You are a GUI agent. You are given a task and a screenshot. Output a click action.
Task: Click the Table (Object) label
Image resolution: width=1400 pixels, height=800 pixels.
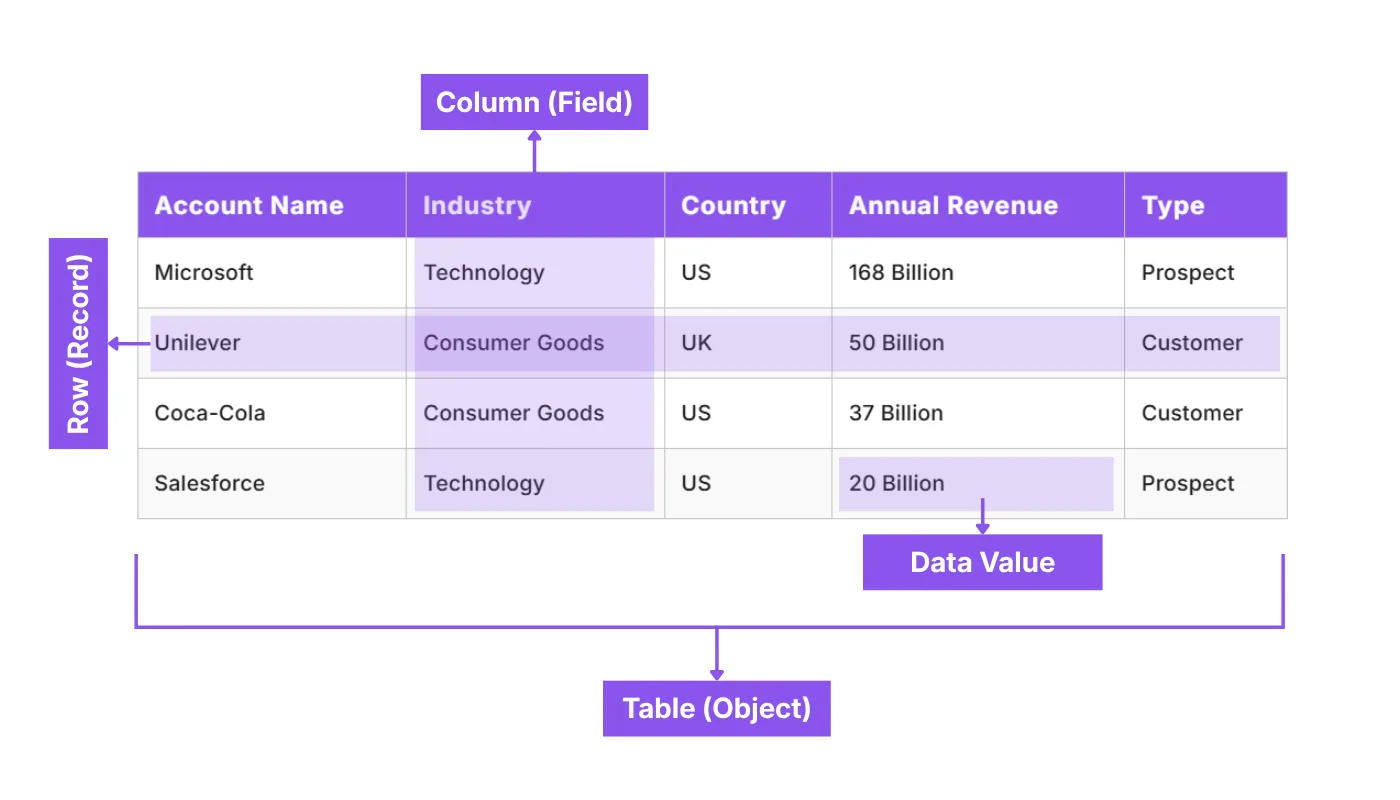[x=716, y=708]
